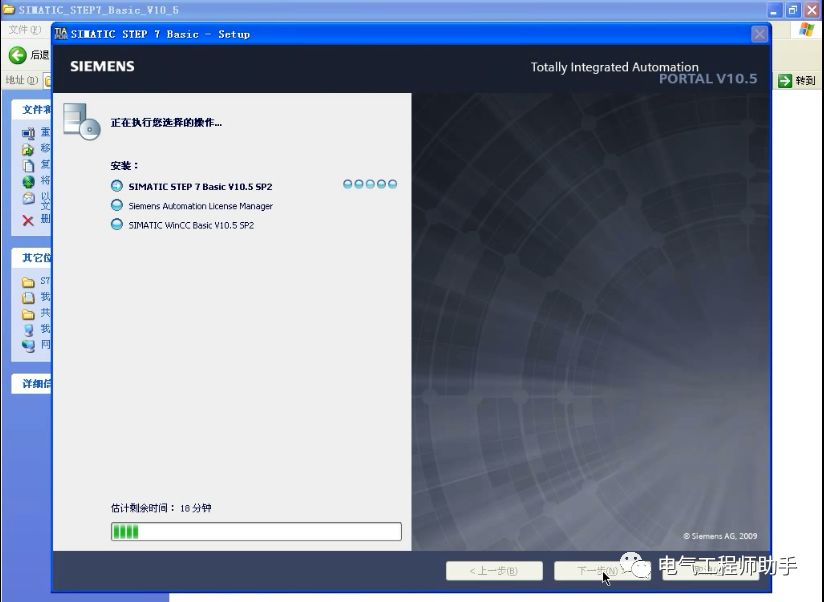Viewport: 824px width, 602px height.
Task: Click the My Documents icon in Other Places
Action: pyautogui.click(x=28, y=298)
